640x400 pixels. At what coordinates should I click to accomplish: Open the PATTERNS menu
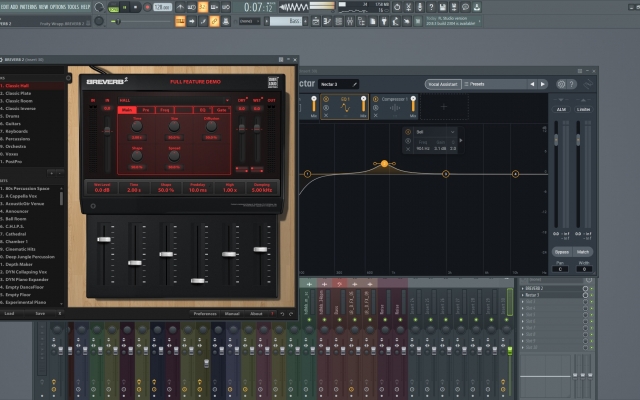27,7
